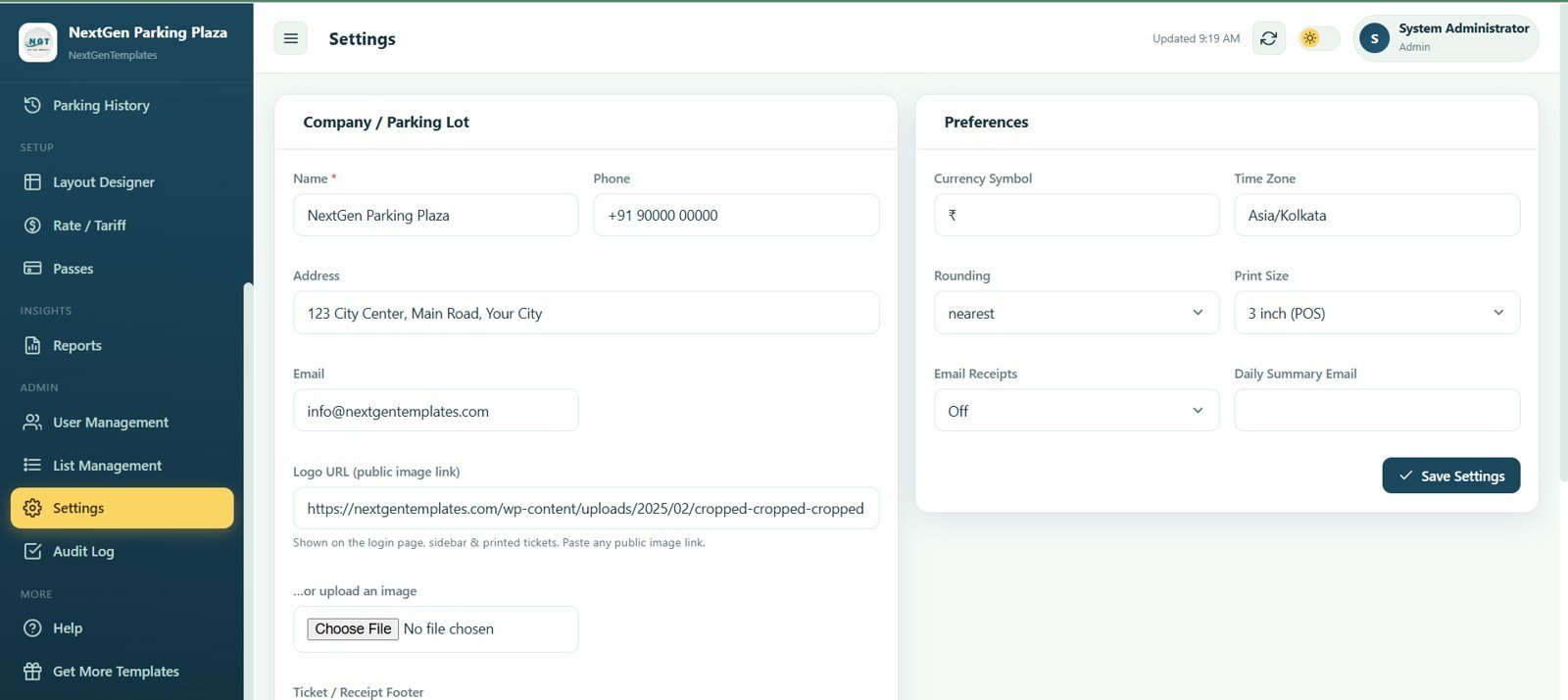The width and height of the screenshot is (1568, 700).
Task: Click the Ticket / Receipt Footer label
Action: 359,692
